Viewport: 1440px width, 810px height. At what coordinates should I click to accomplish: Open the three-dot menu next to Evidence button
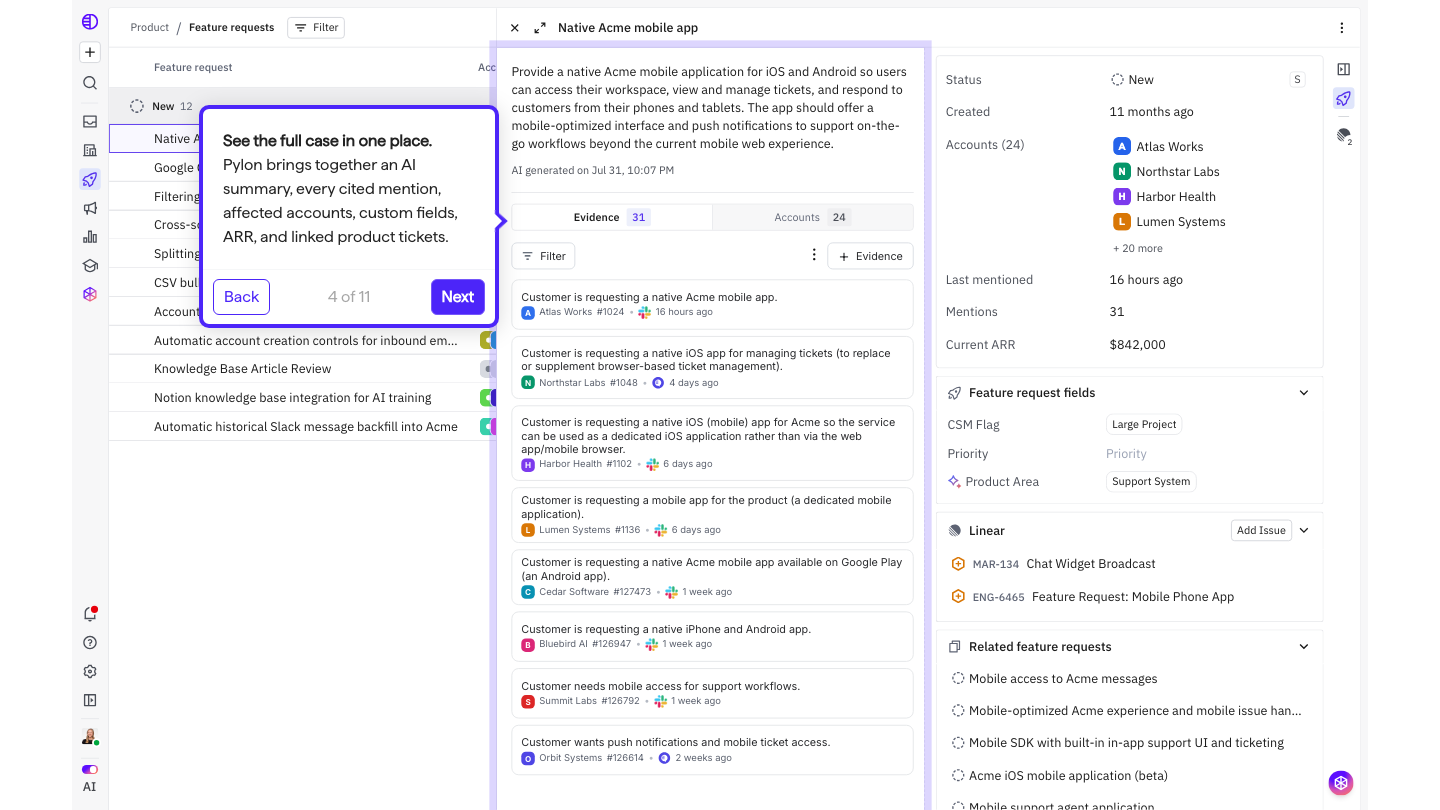(814, 256)
